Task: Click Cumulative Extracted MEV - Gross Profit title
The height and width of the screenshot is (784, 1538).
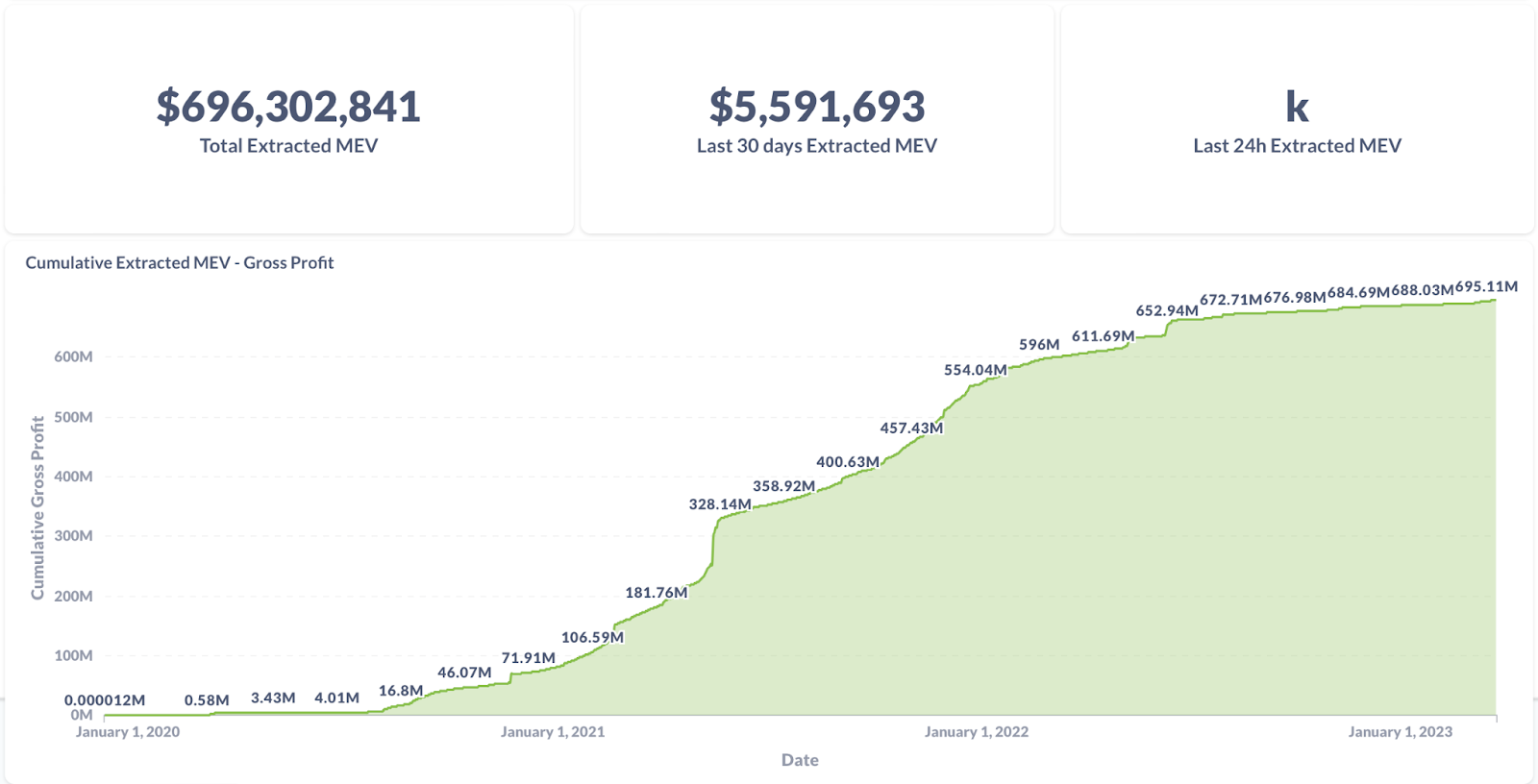Action: pyautogui.click(x=180, y=262)
